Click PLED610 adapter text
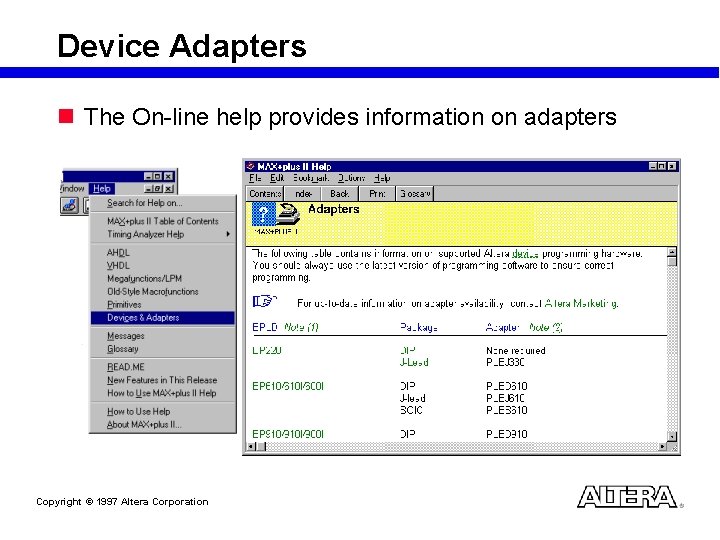Image resolution: width=720 pixels, height=540 pixels. tap(506, 387)
